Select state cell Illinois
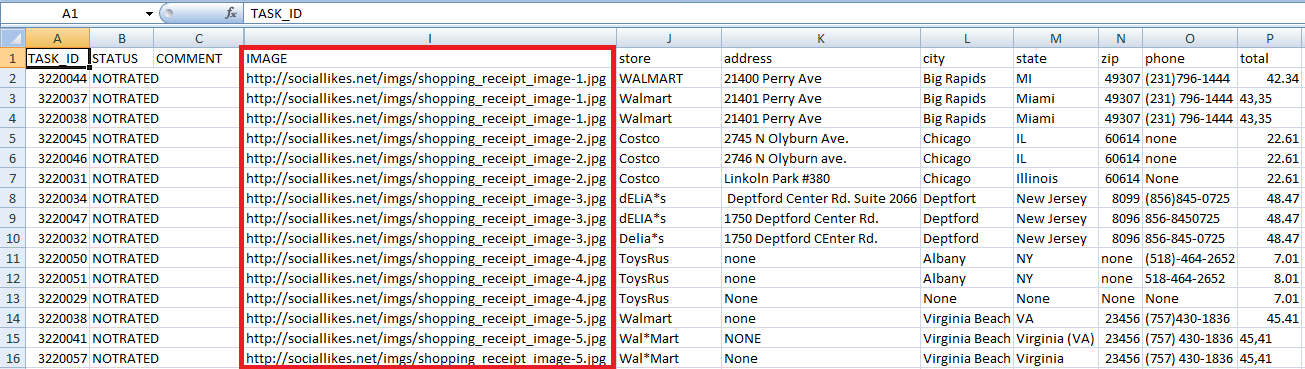Screen dimensions: 1305x369 coord(1055,178)
